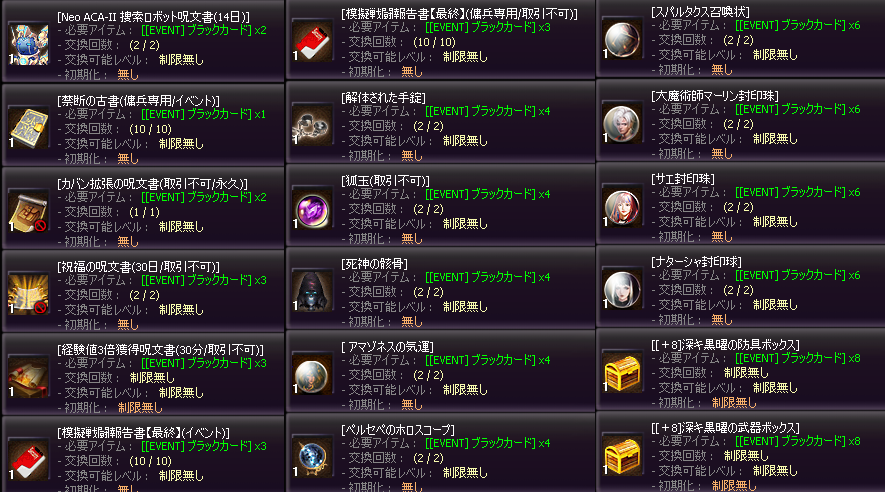Click the カバン拡張の呪文書 bag scroll icon
Screen dimensions: 885x492
tap(28, 210)
